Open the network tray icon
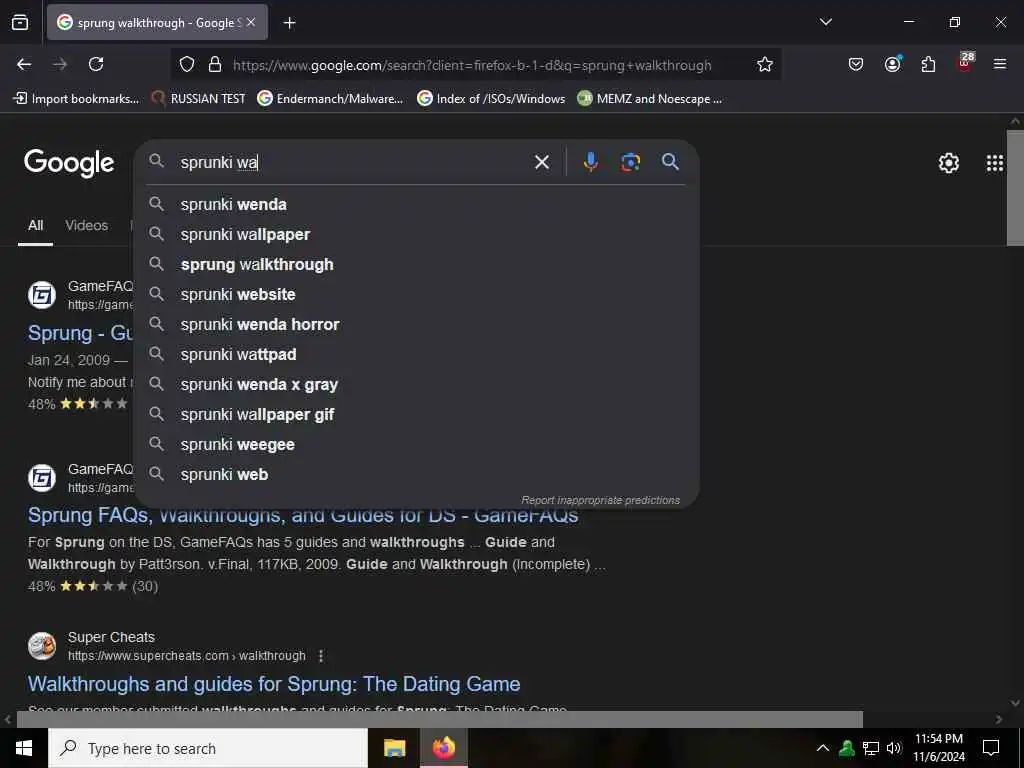This screenshot has height=768, width=1024. click(x=871, y=748)
